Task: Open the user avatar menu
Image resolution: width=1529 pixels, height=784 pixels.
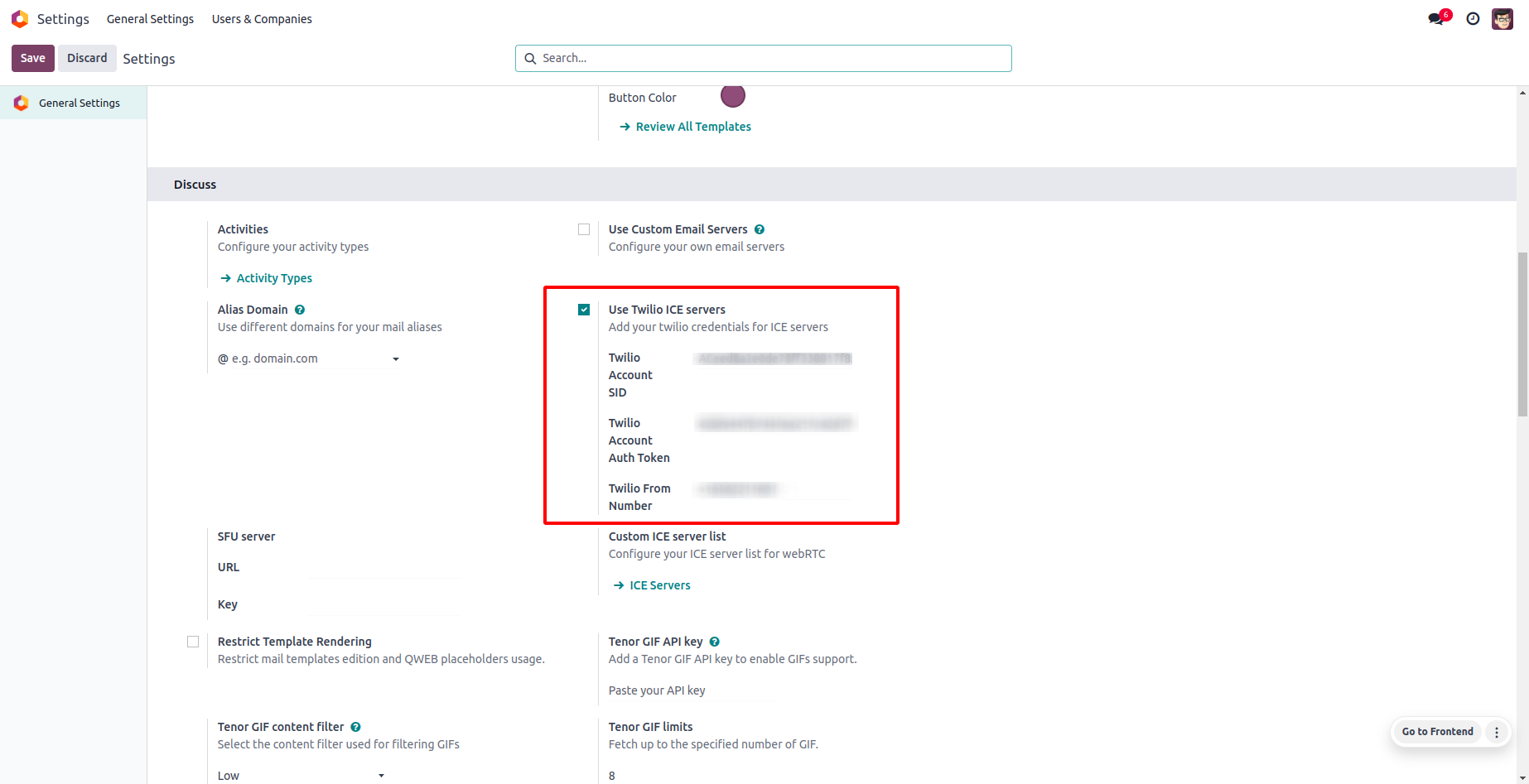Action: 1502,19
